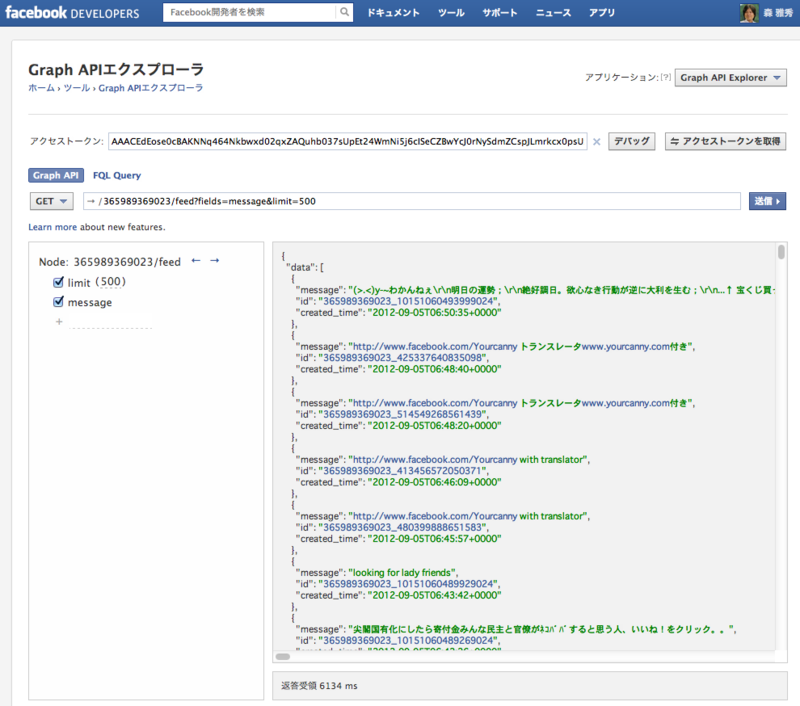800x706 pixels.
Task: Click the Yourcanny URL in the 06:46:09 message
Action: pyautogui.click(x=435, y=460)
